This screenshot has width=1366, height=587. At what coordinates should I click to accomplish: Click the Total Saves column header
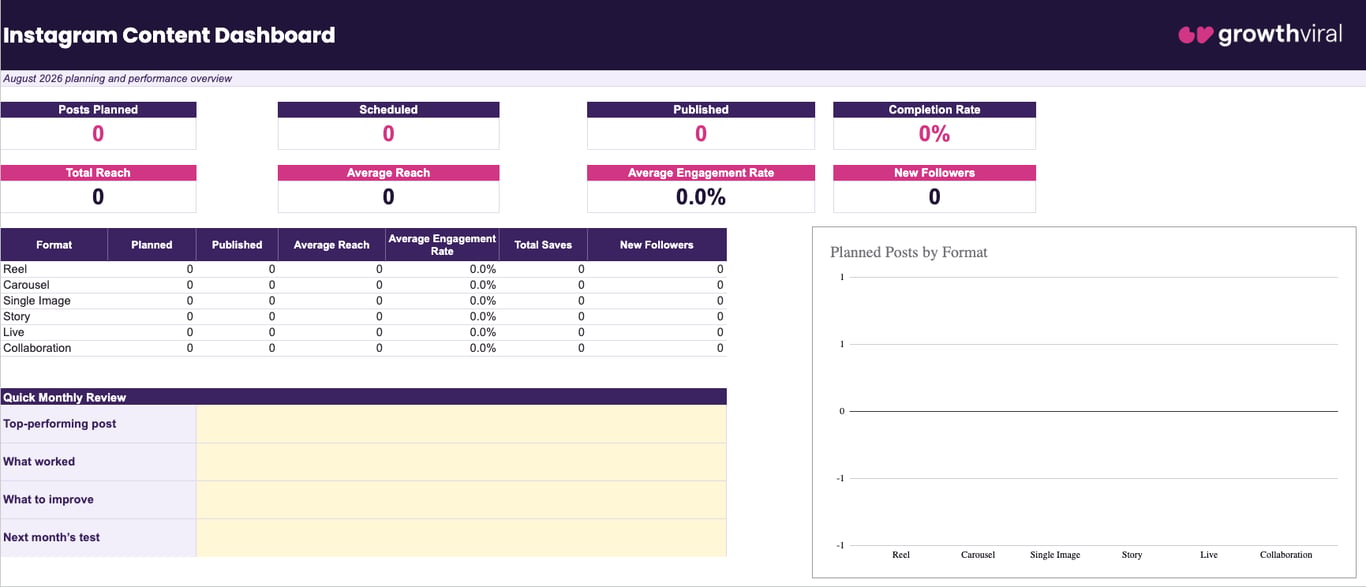pyautogui.click(x=543, y=245)
